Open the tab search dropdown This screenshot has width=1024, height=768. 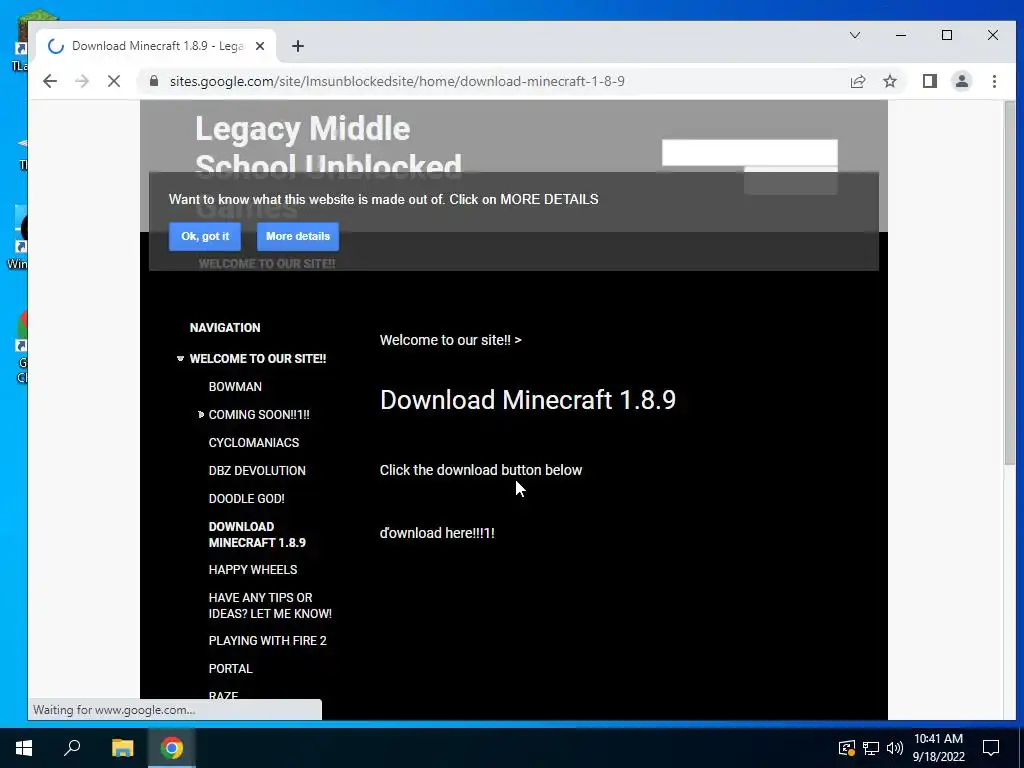point(854,35)
